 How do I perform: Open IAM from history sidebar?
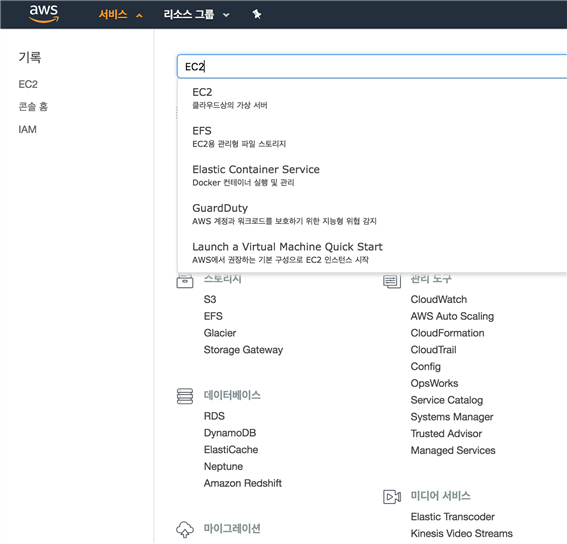(27, 129)
